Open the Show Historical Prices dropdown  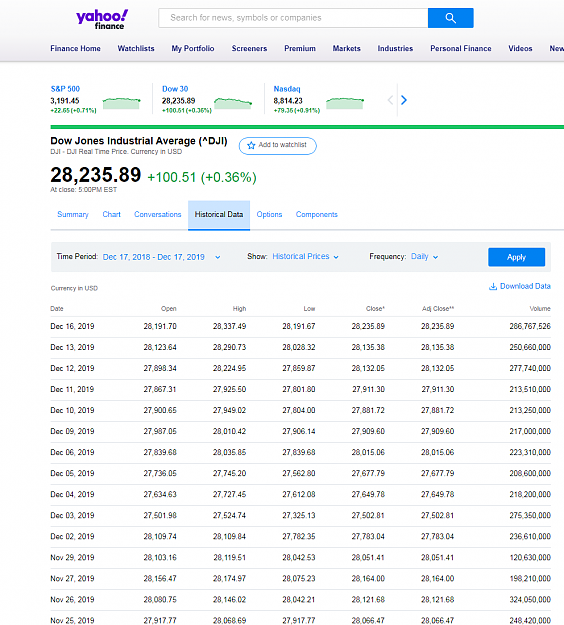(305, 257)
